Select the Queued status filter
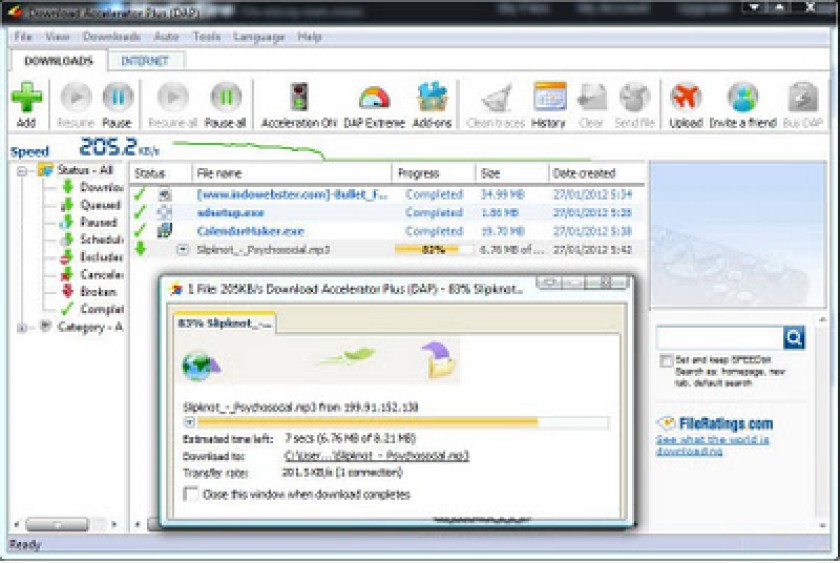Screen dimensions: 840x563 click(91, 205)
